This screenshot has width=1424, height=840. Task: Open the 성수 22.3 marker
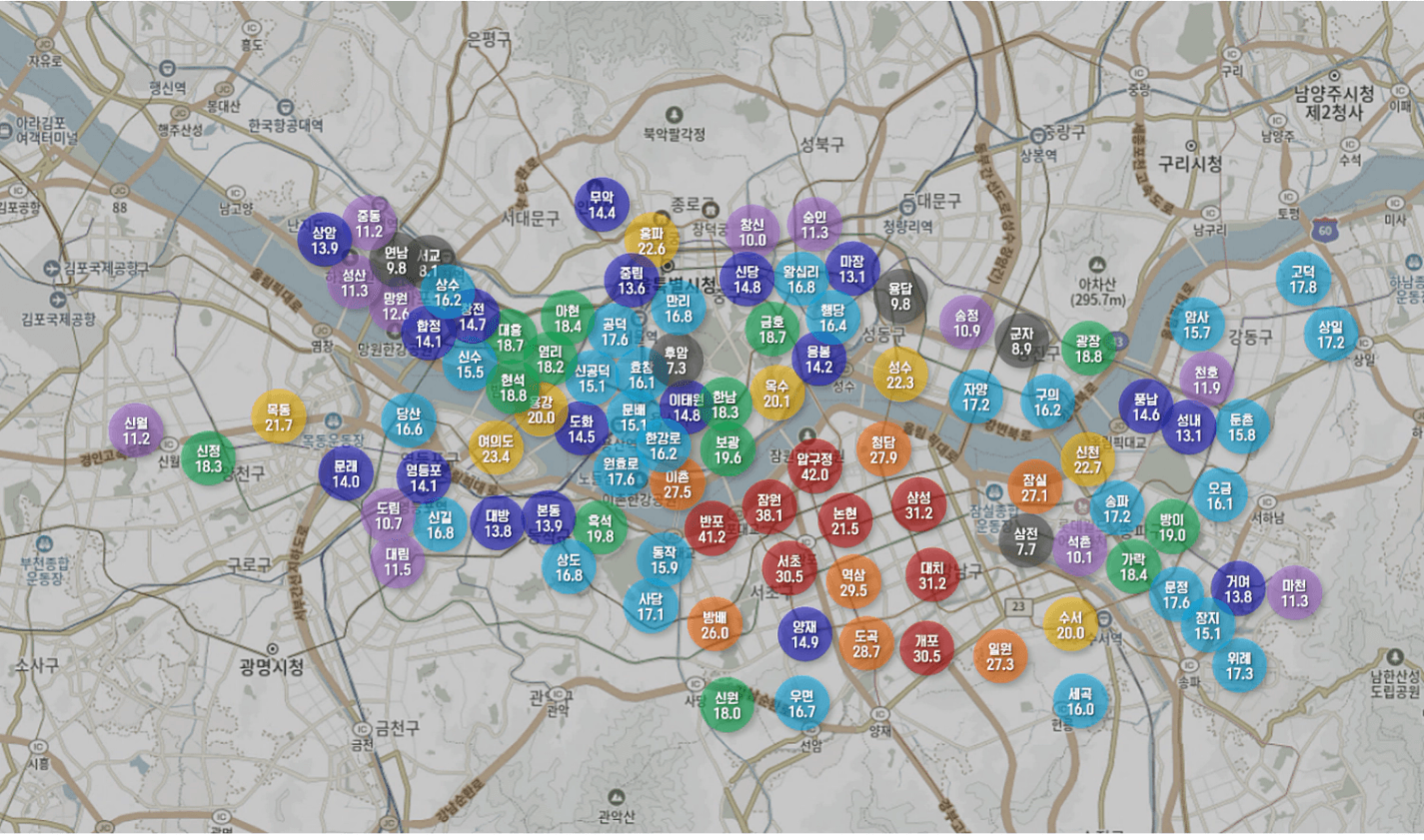900,375
